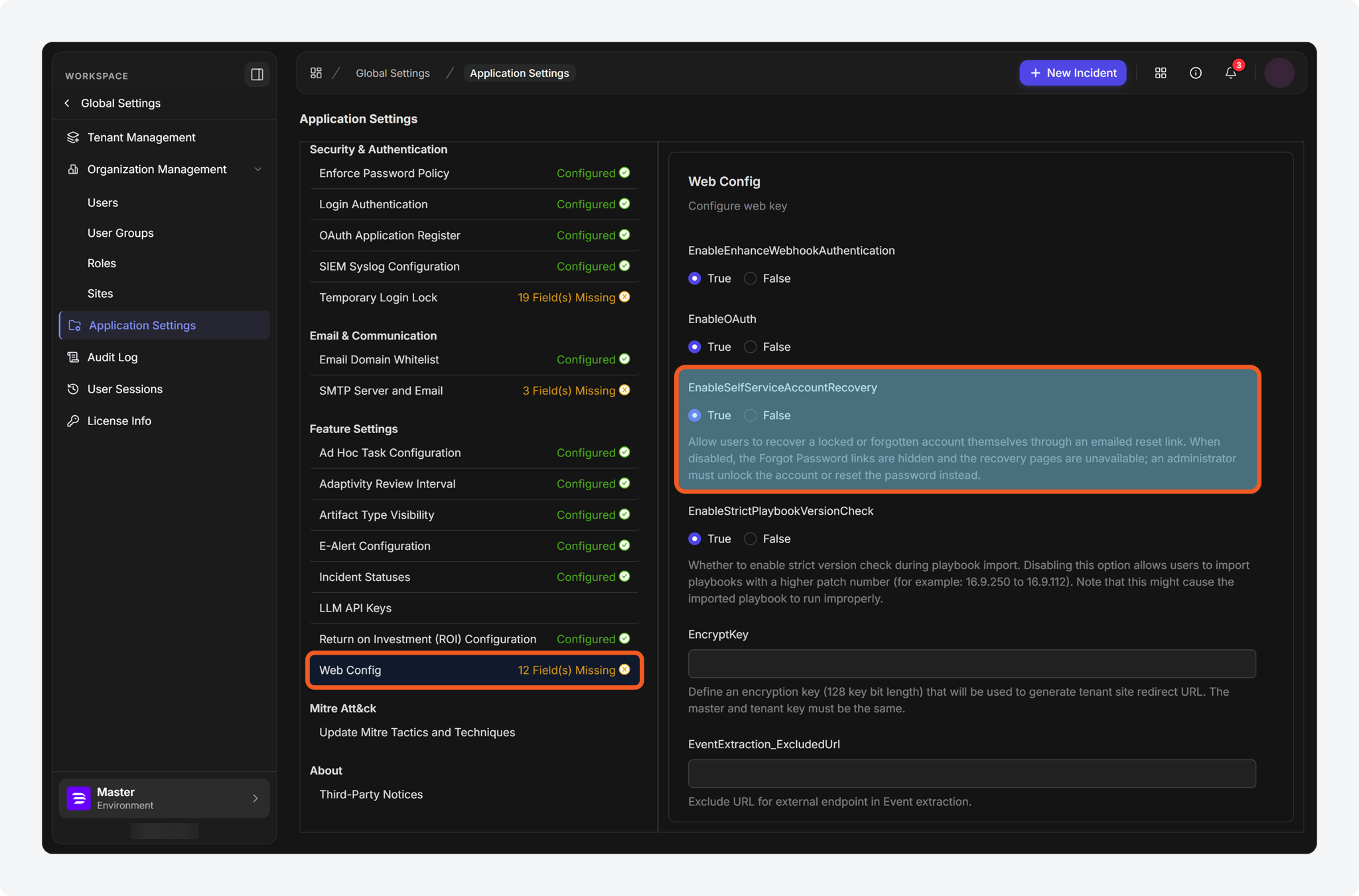Click the SMTP Server missing-fields warning icon
The image size is (1359, 896).
click(624, 390)
